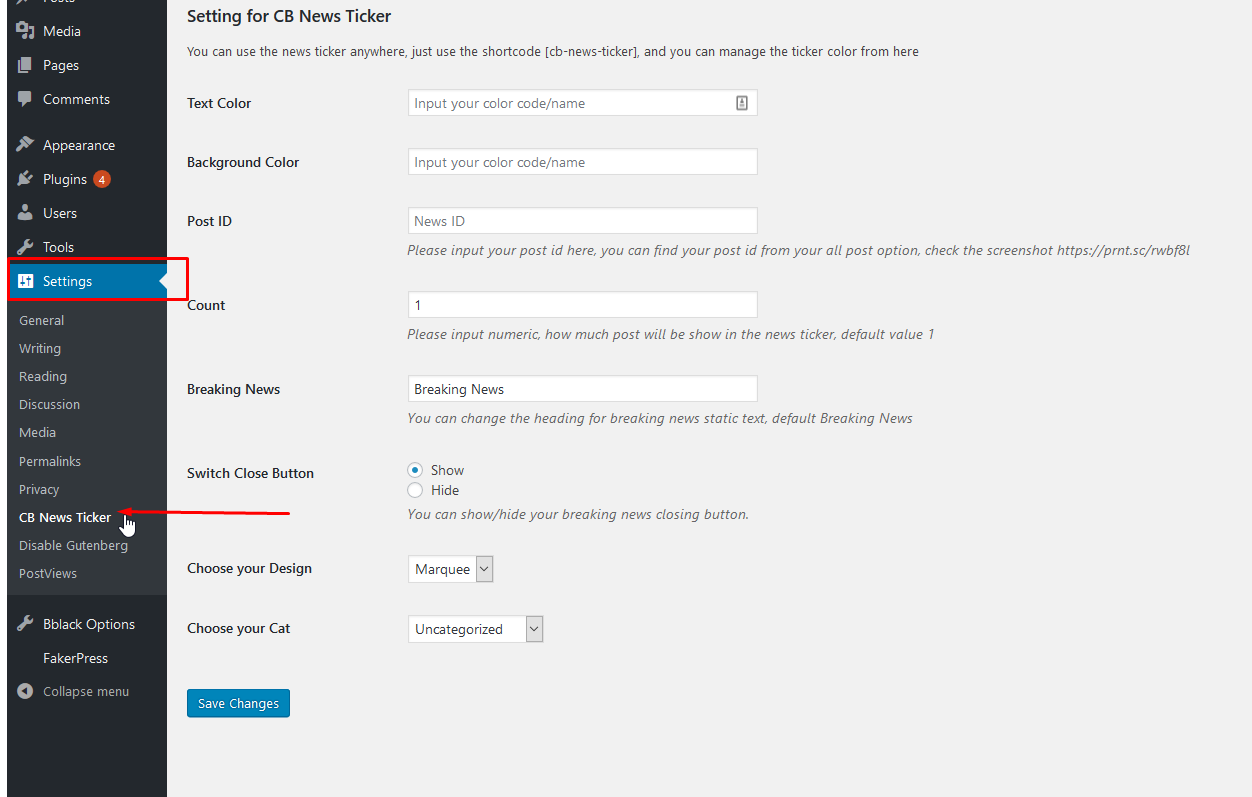Click the Save Changes button
1252x797 pixels.
(238, 703)
